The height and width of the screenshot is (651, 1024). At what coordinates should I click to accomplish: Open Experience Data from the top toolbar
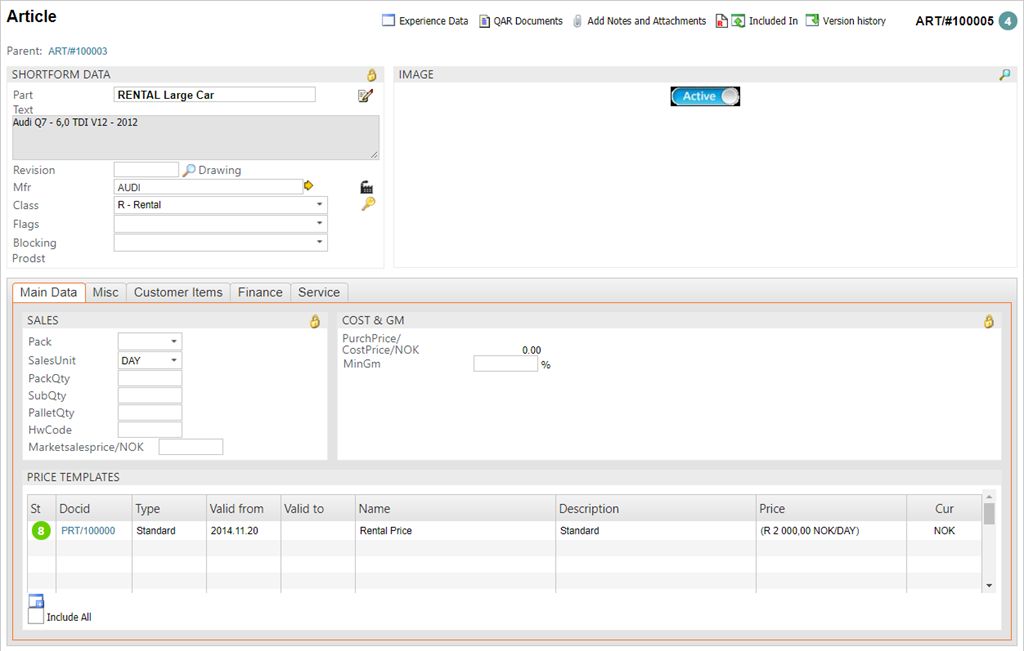(x=425, y=21)
